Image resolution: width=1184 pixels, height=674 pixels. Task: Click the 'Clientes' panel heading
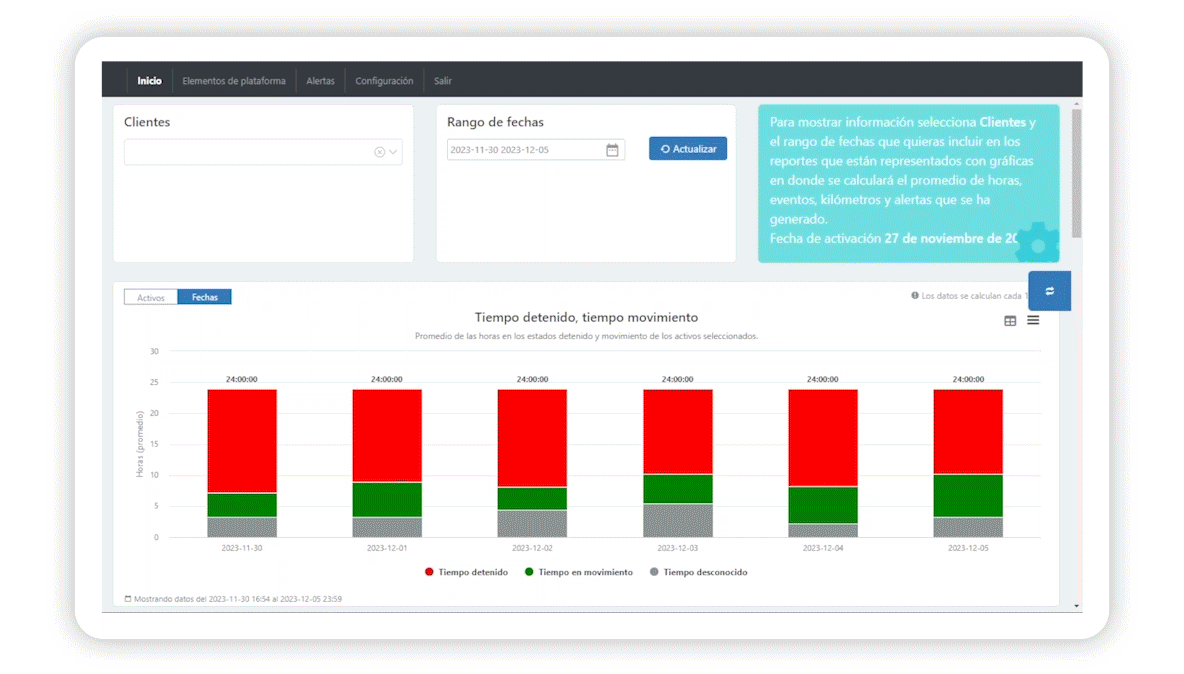(x=147, y=122)
